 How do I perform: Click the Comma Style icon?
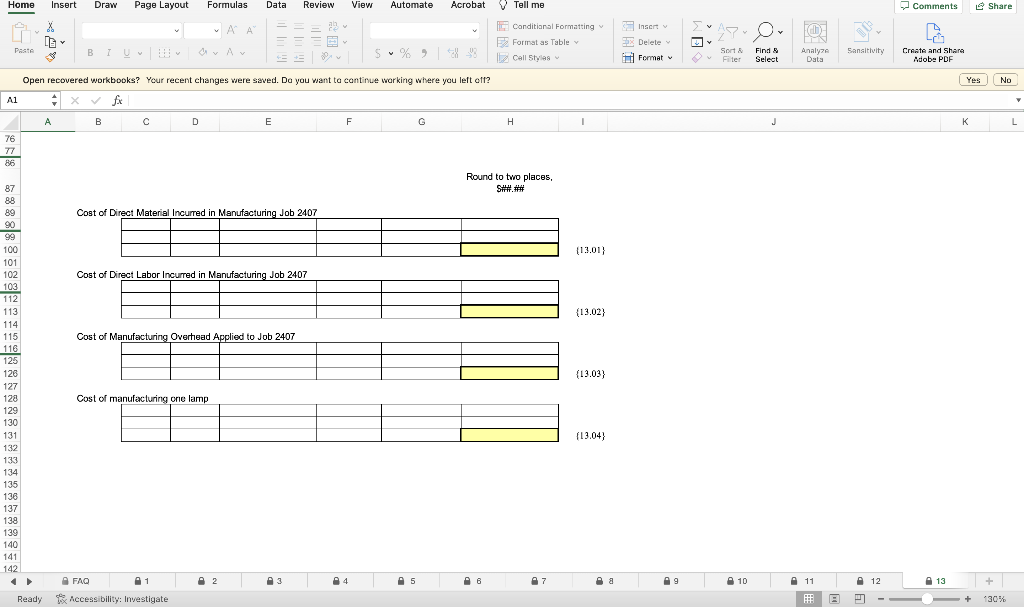pyautogui.click(x=424, y=54)
